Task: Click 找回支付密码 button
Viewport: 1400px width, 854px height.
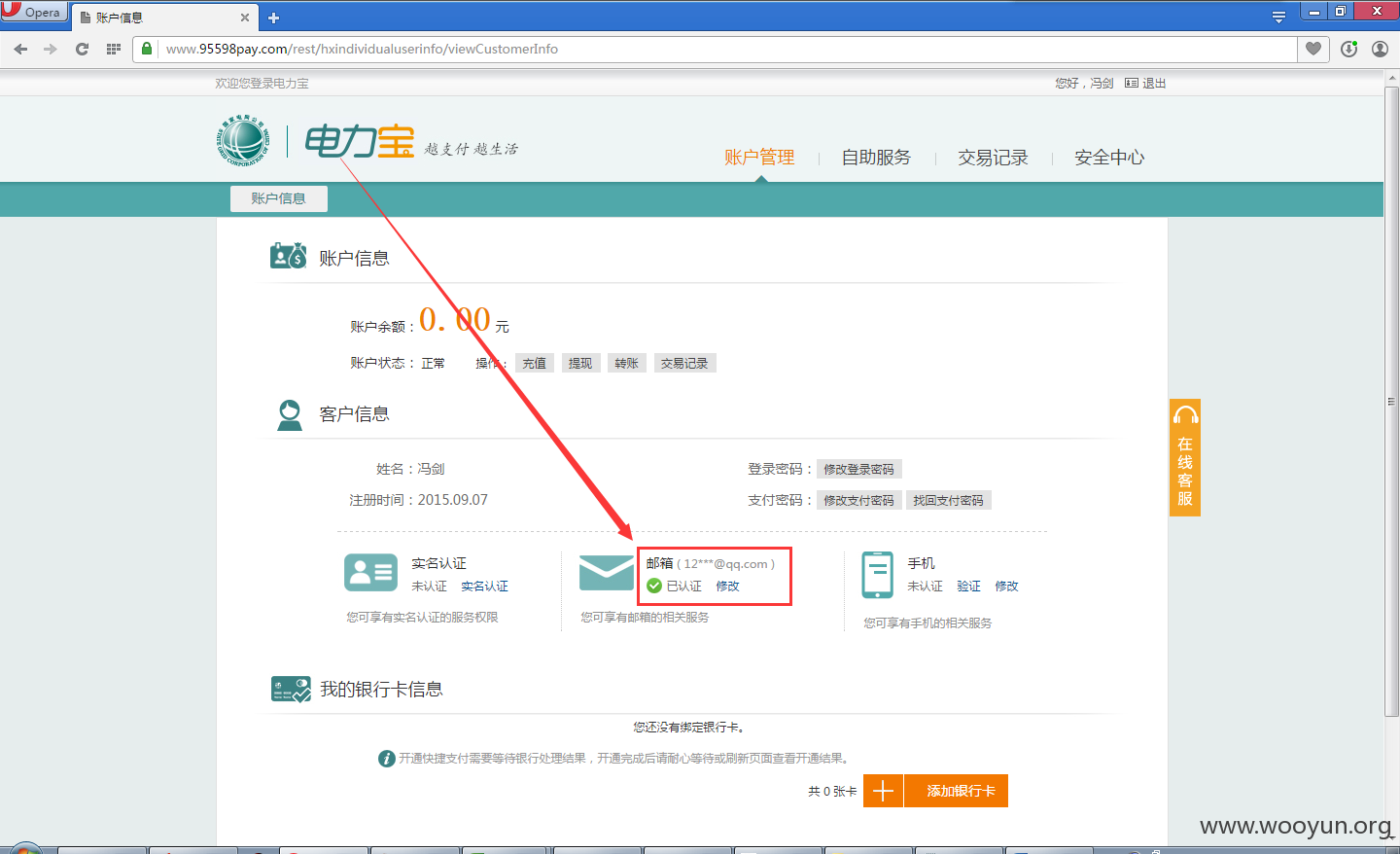Action: pos(949,500)
